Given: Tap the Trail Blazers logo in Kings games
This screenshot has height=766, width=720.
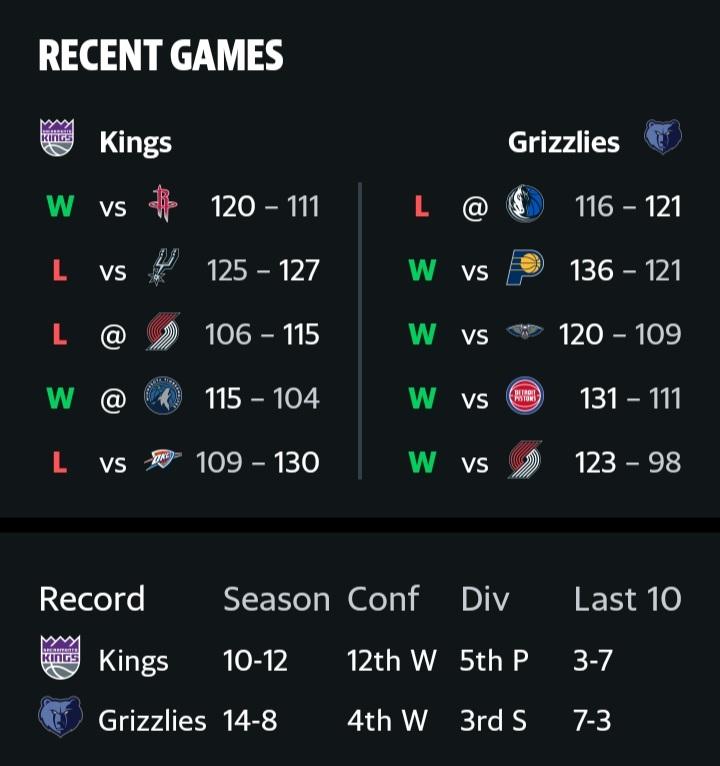Looking at the screenshot, I should 163,332.
